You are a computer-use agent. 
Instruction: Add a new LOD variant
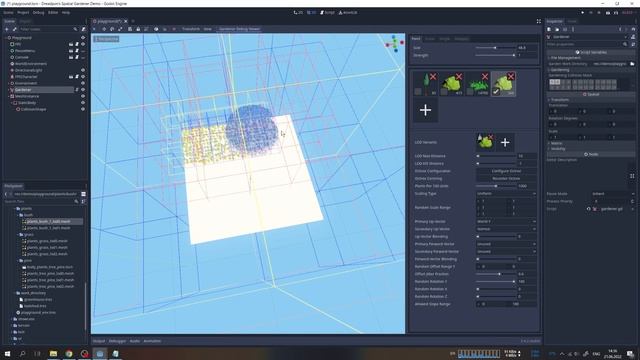click(x=505, y=142)
